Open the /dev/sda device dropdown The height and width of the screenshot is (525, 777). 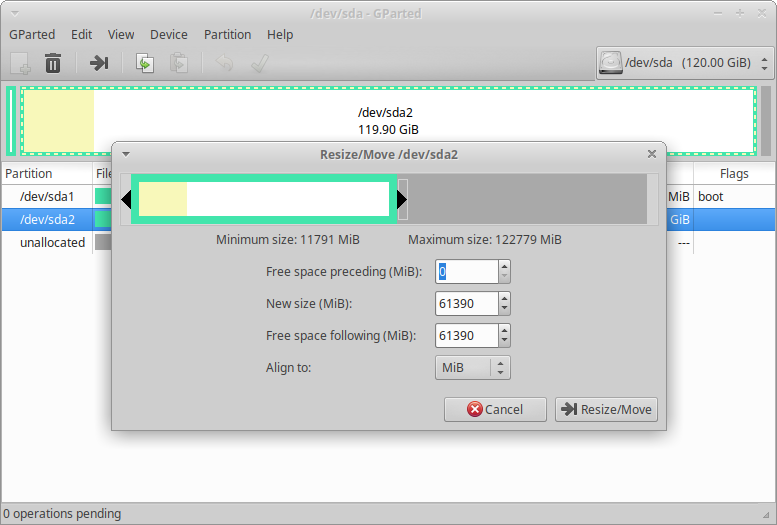pyautogui.click(x=684, y=63)
